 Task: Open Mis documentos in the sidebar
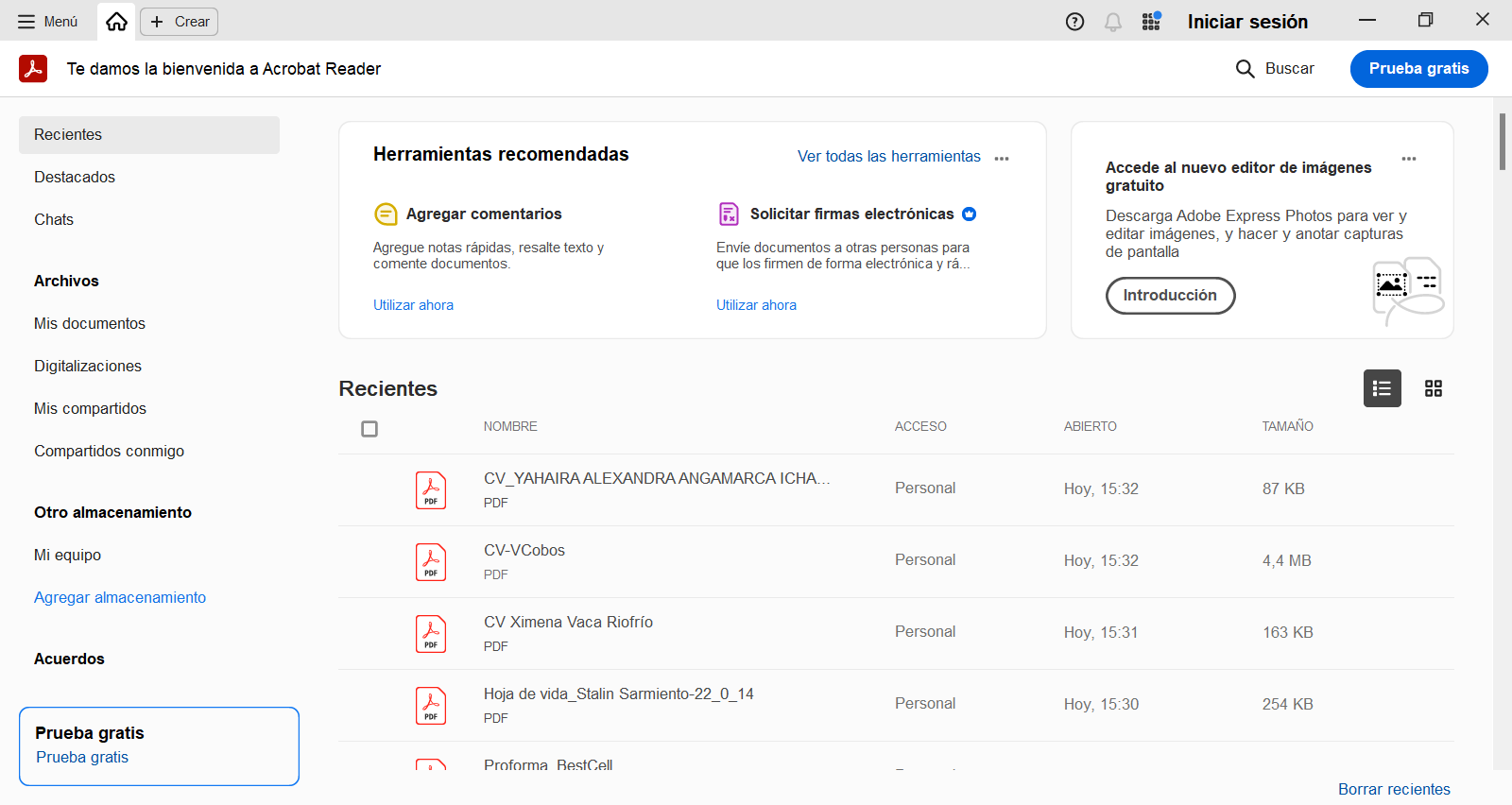coord(90,324)
